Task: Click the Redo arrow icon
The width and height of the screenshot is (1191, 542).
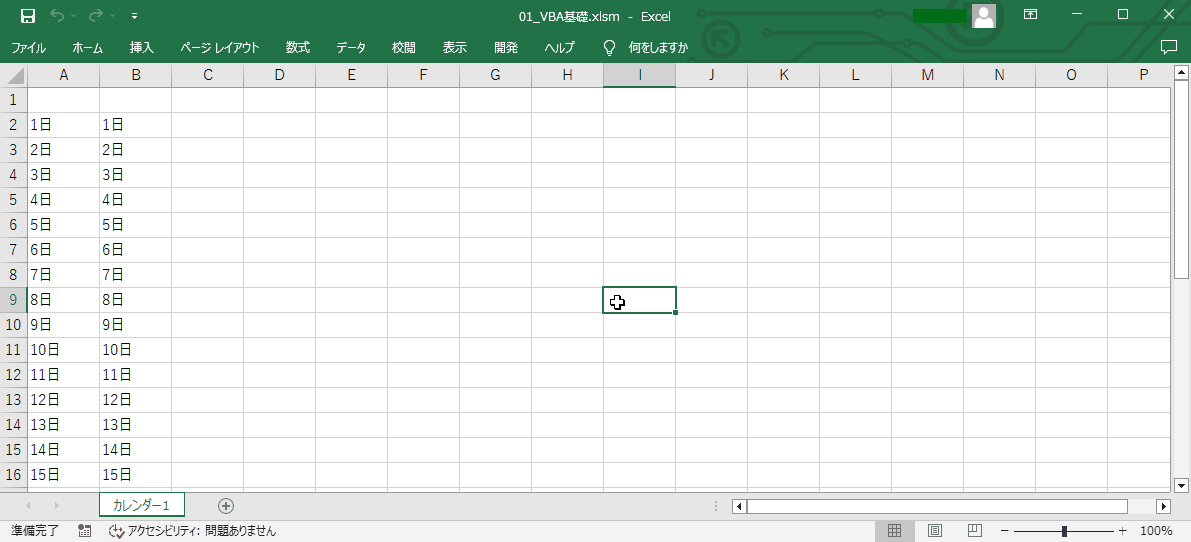Action: pyautogui.click(x=96, y=15)
